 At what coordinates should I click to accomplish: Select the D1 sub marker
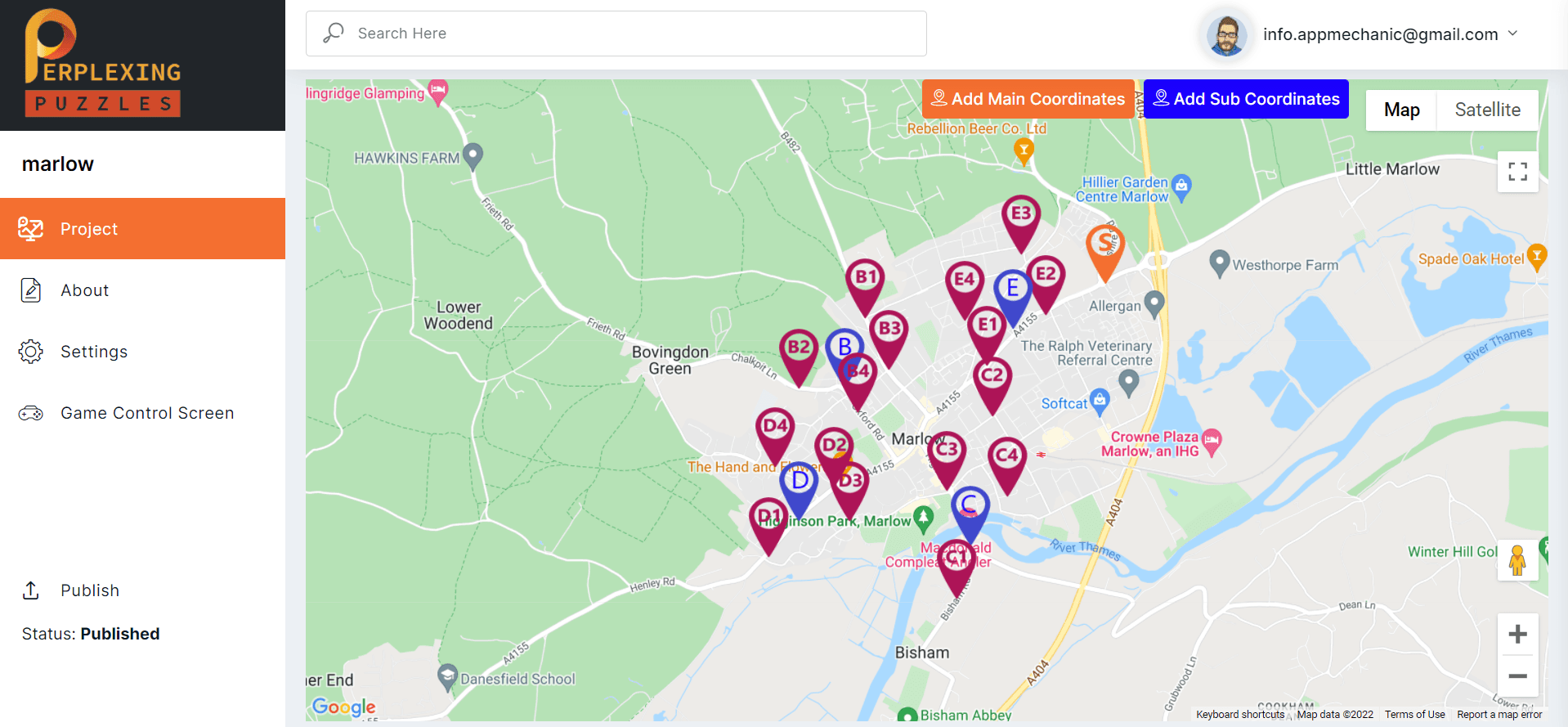pyautogui.click(x=769, y=526)
